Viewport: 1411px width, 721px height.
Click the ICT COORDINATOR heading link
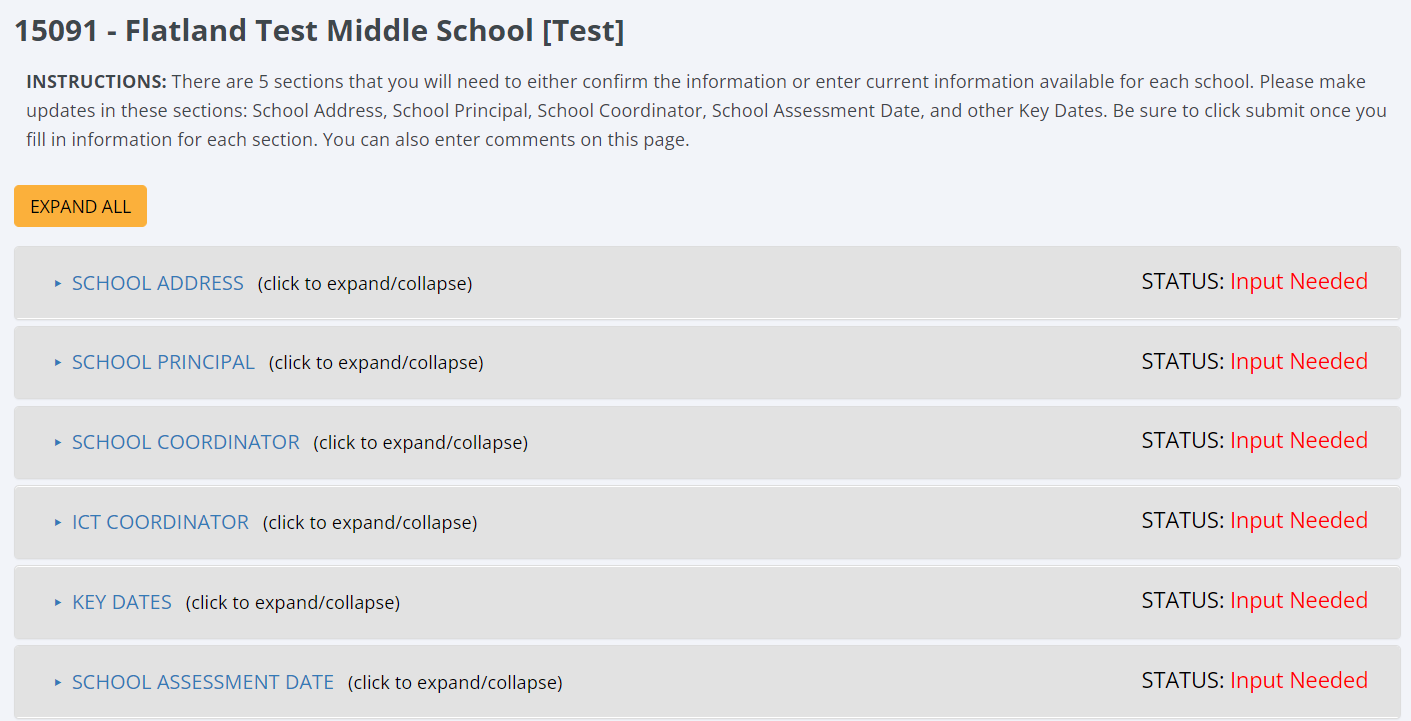click(160, 522)
